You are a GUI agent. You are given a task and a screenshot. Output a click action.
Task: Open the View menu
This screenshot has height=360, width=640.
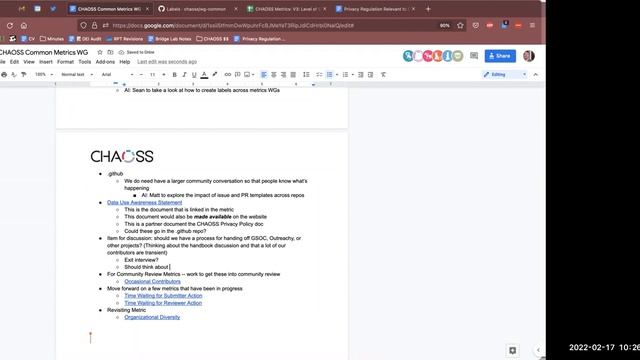[x=29, y=62]
